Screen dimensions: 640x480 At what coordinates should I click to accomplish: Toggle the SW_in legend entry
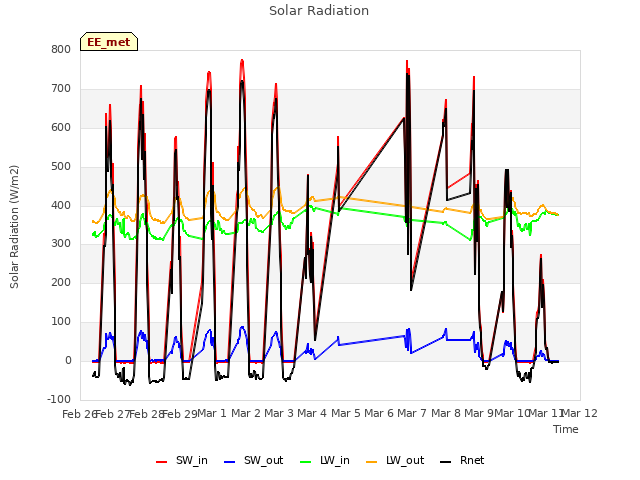point(182,461)
